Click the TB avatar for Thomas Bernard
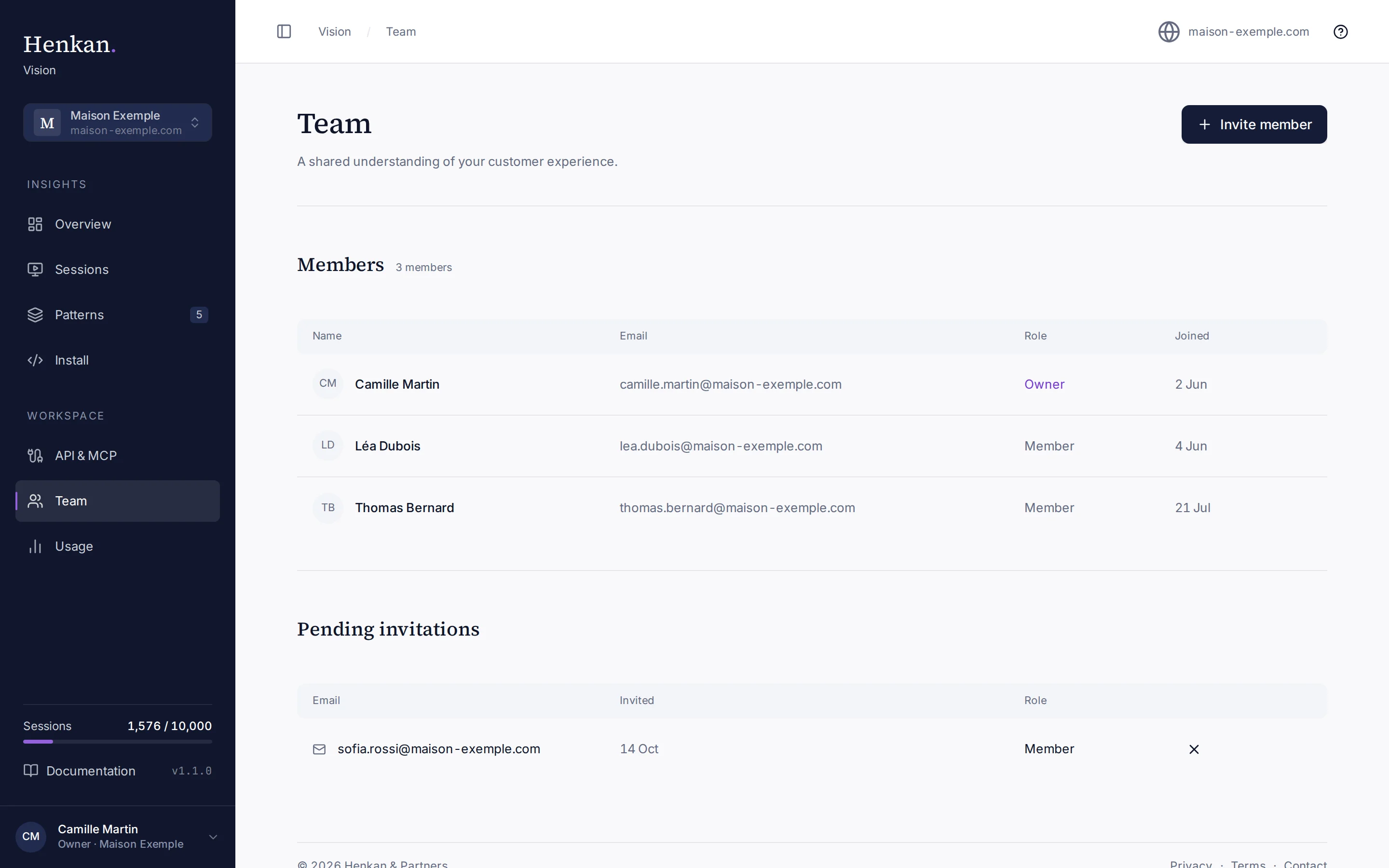This screenshot has height=868, width=1389. [328, 507]
